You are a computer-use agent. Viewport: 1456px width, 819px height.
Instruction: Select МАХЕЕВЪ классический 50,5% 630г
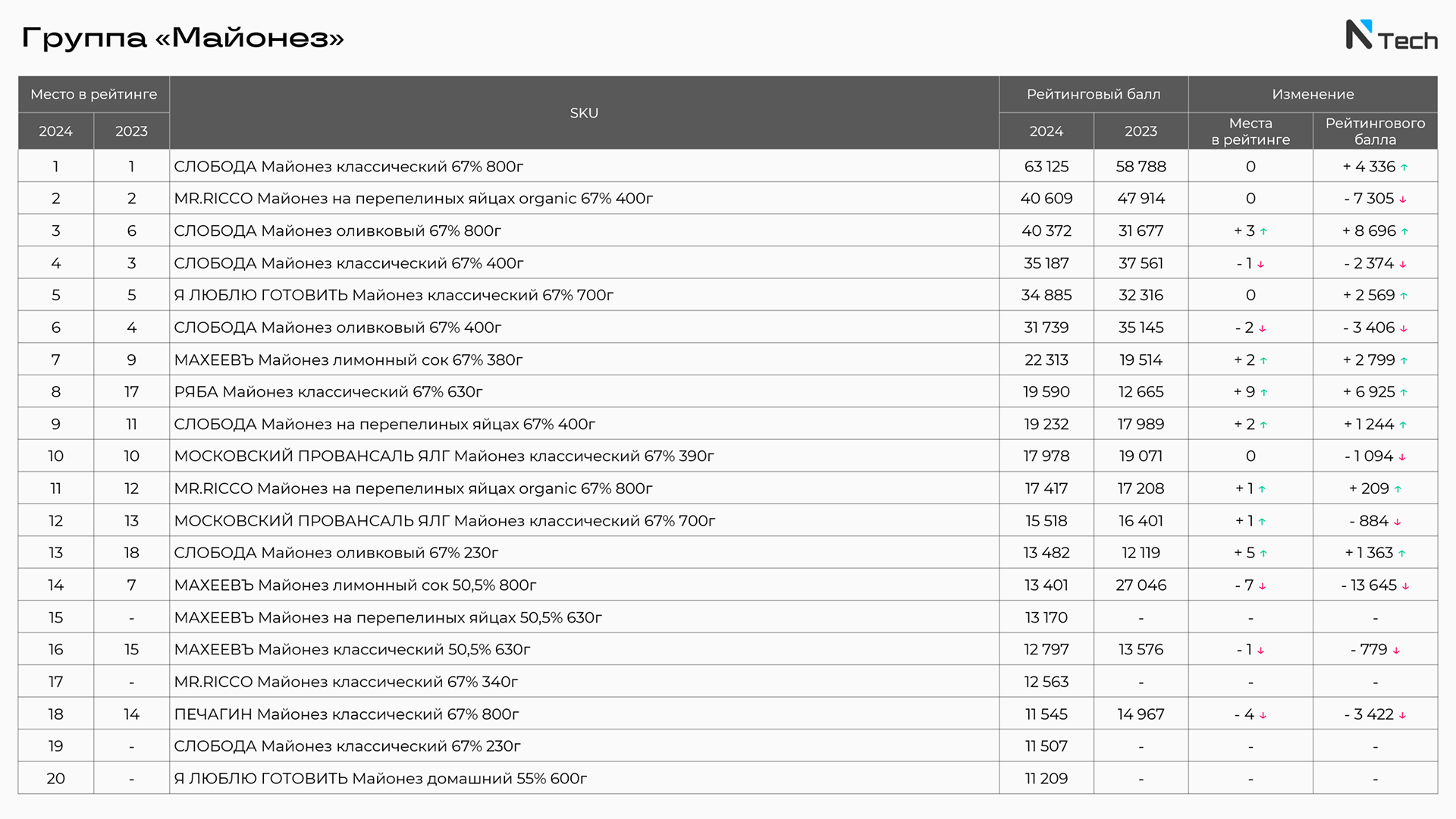[728, 649]
